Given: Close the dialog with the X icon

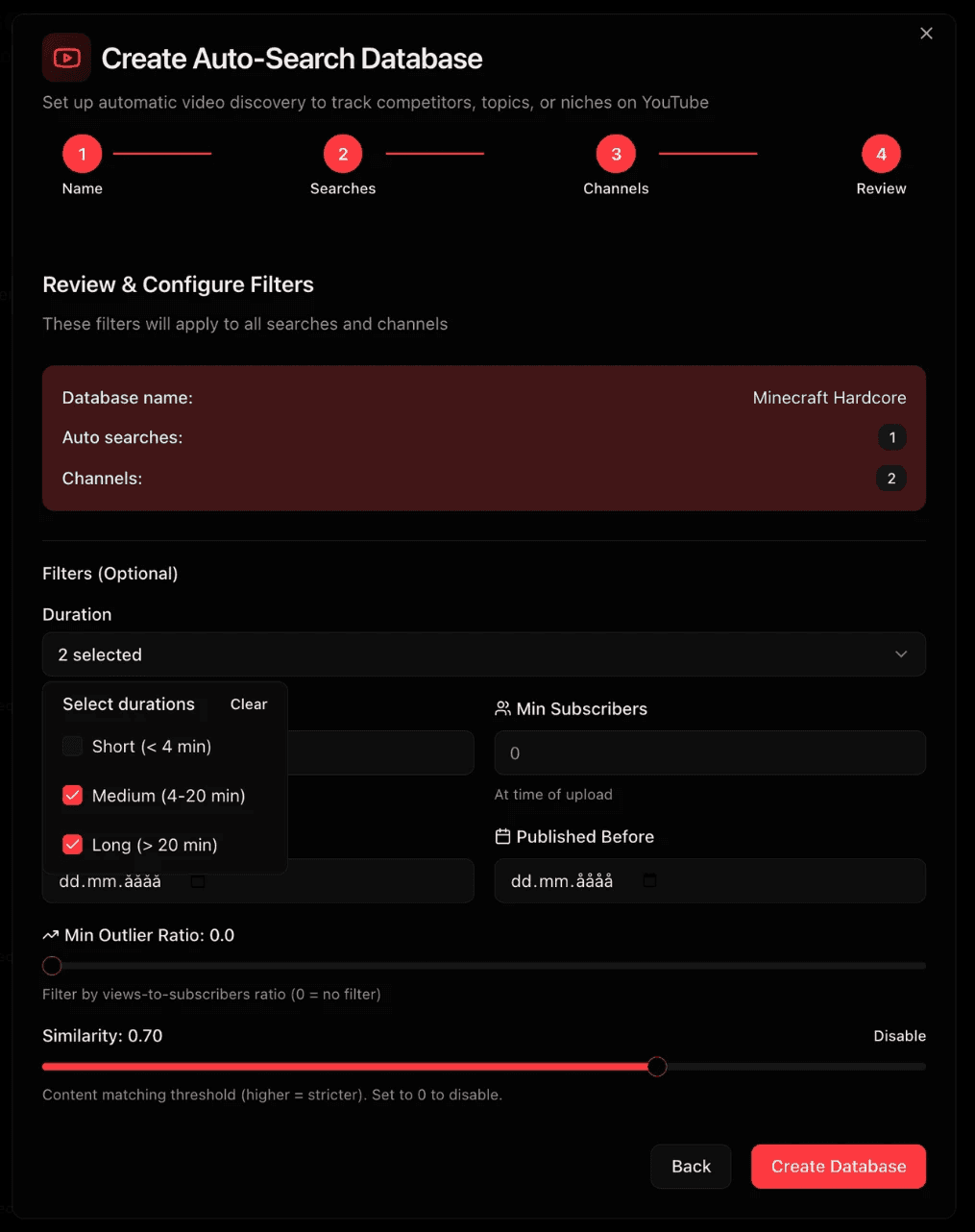Looking at the screenshot, I should point(926,34).
